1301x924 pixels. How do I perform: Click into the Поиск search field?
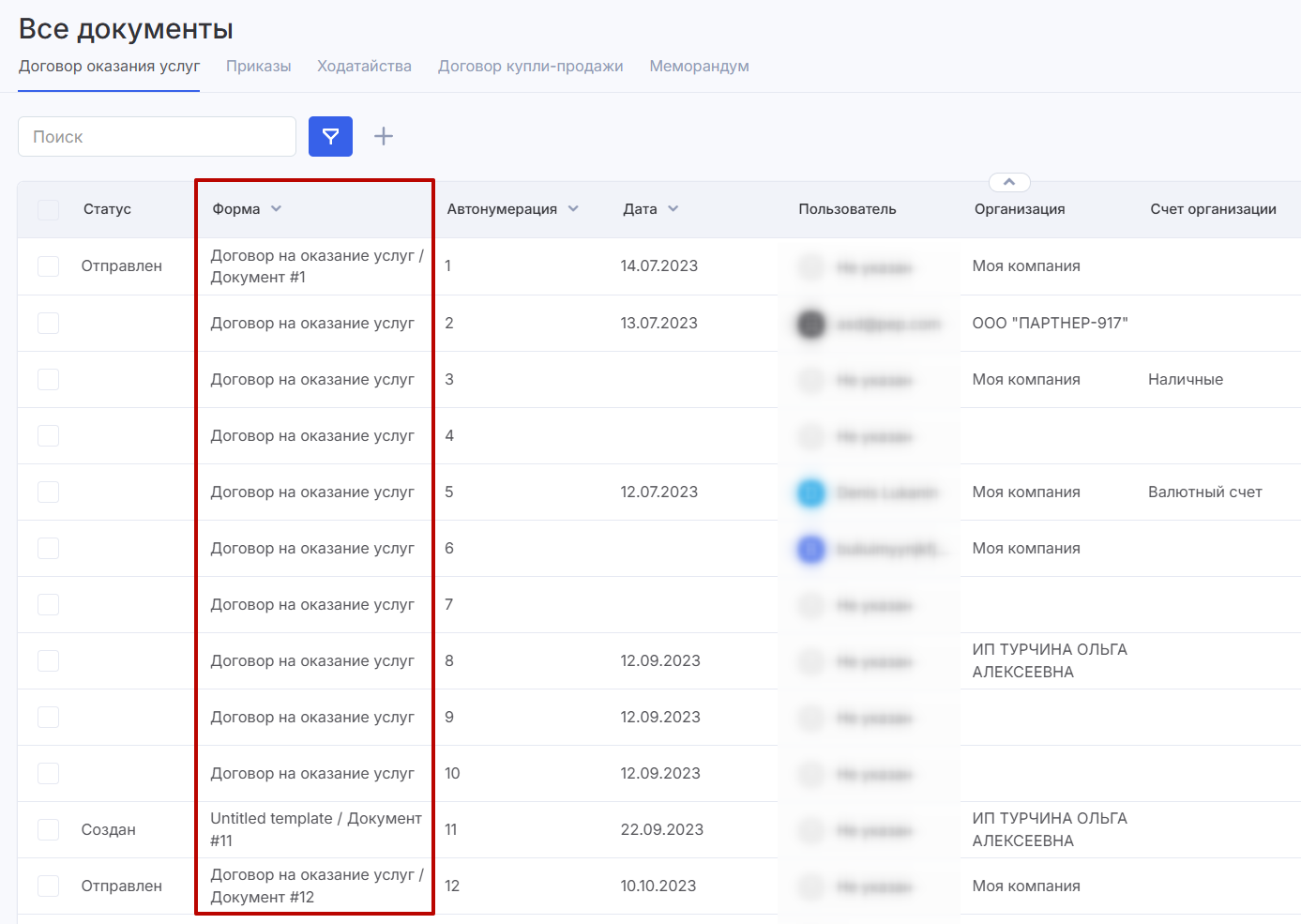click(157, 137)
